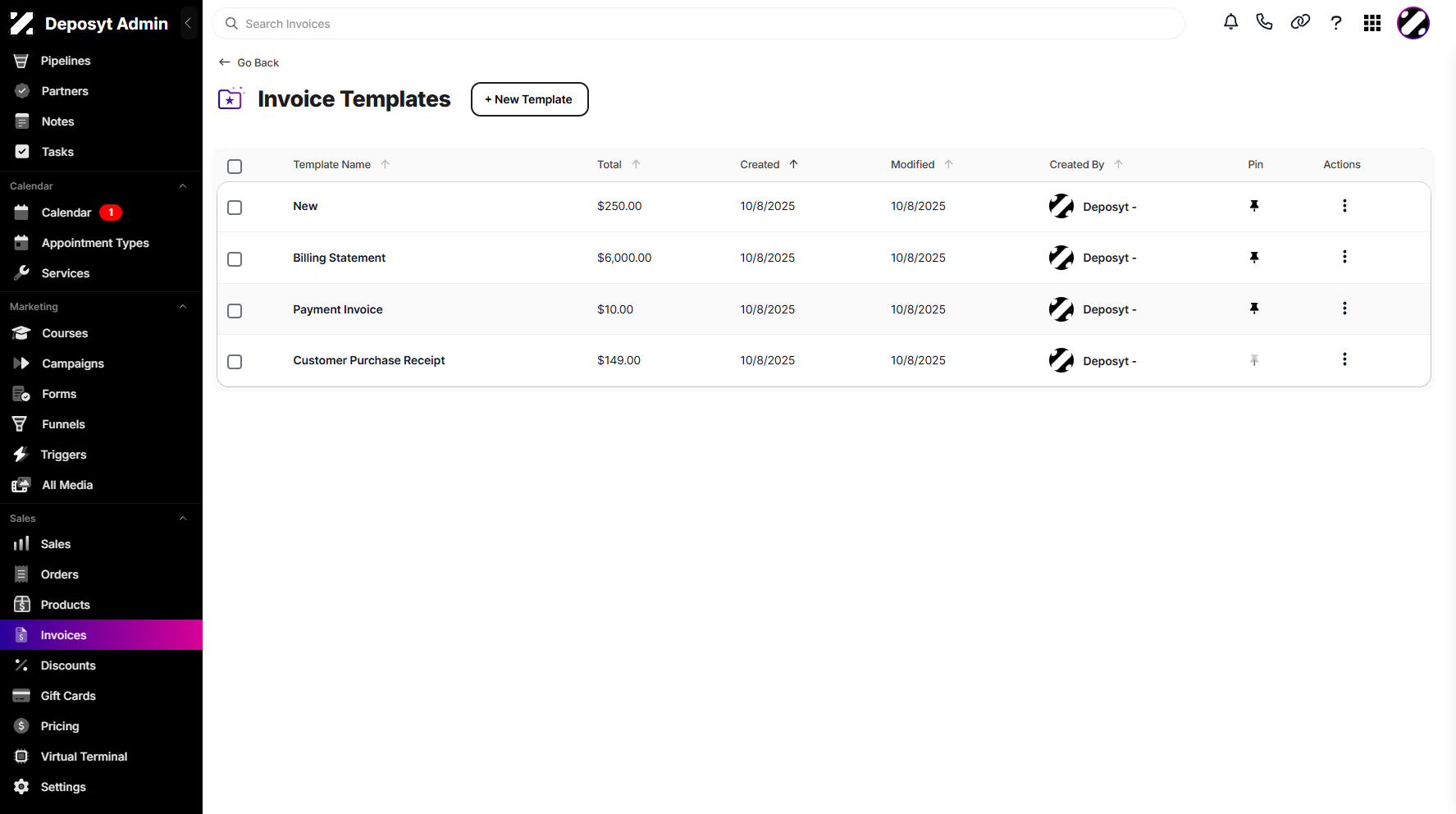The height and width of the screenshot is (814, 1456).
Task: Collapse the Sales sidebar section
Action: tap(183, 519)
